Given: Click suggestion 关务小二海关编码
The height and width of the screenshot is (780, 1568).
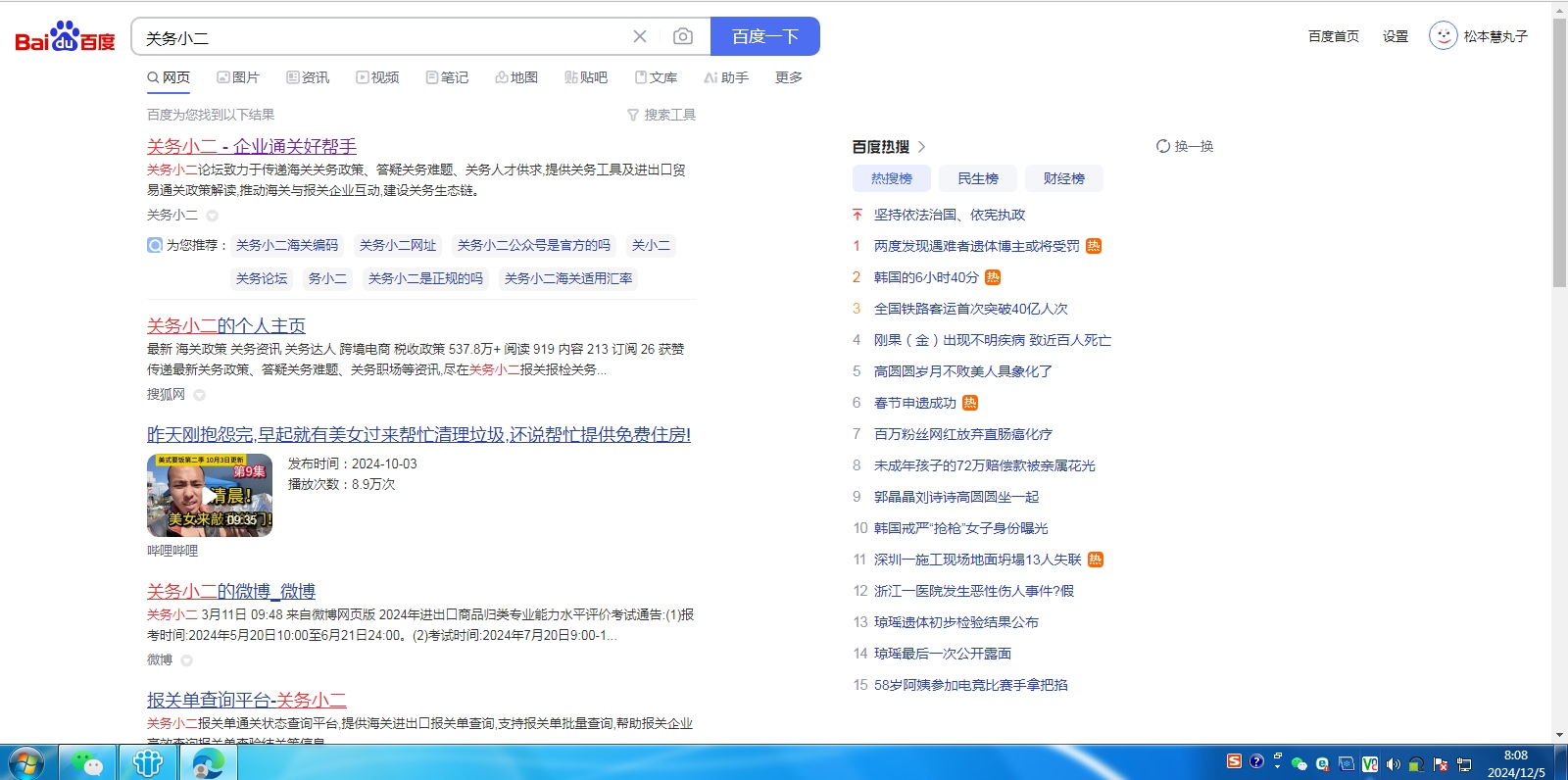Looking at the screenshot, I should [x=287, y=245].
